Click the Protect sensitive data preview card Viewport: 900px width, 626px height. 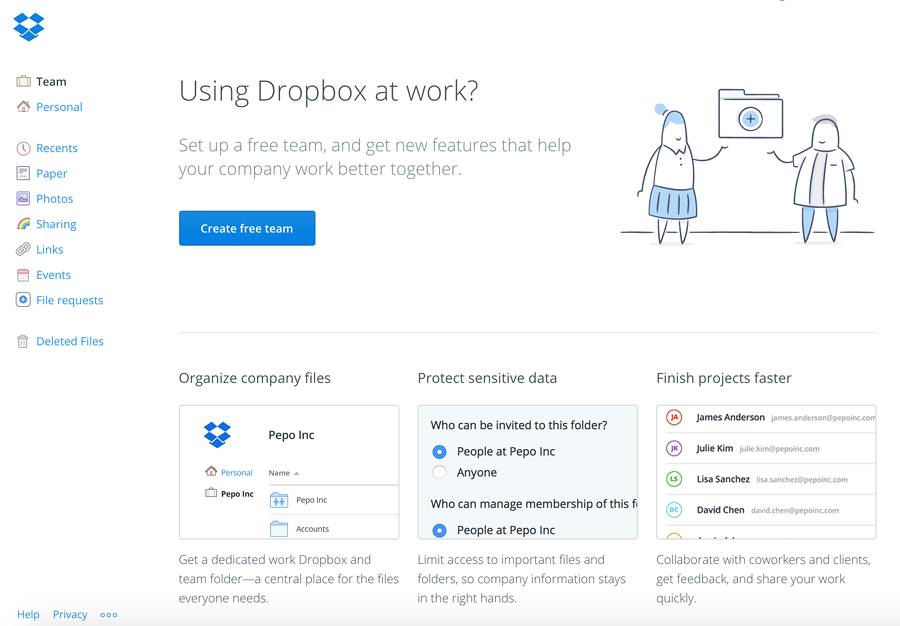[527, 472]
